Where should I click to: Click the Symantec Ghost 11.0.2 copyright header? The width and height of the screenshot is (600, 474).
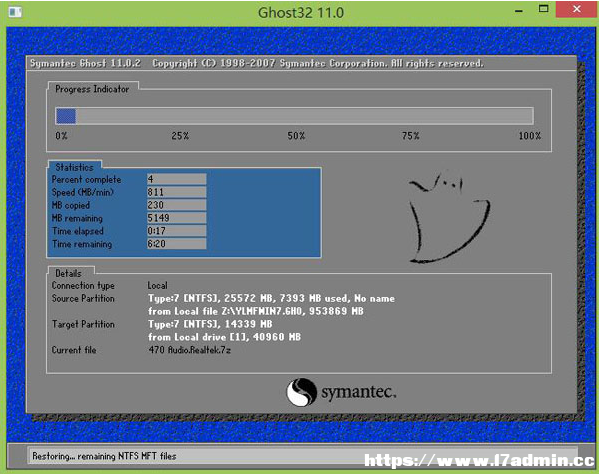coord(256,63)
